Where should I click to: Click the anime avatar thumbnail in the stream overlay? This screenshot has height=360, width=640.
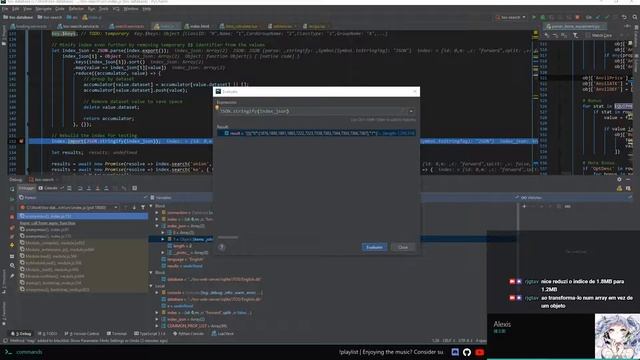(617, 336)
